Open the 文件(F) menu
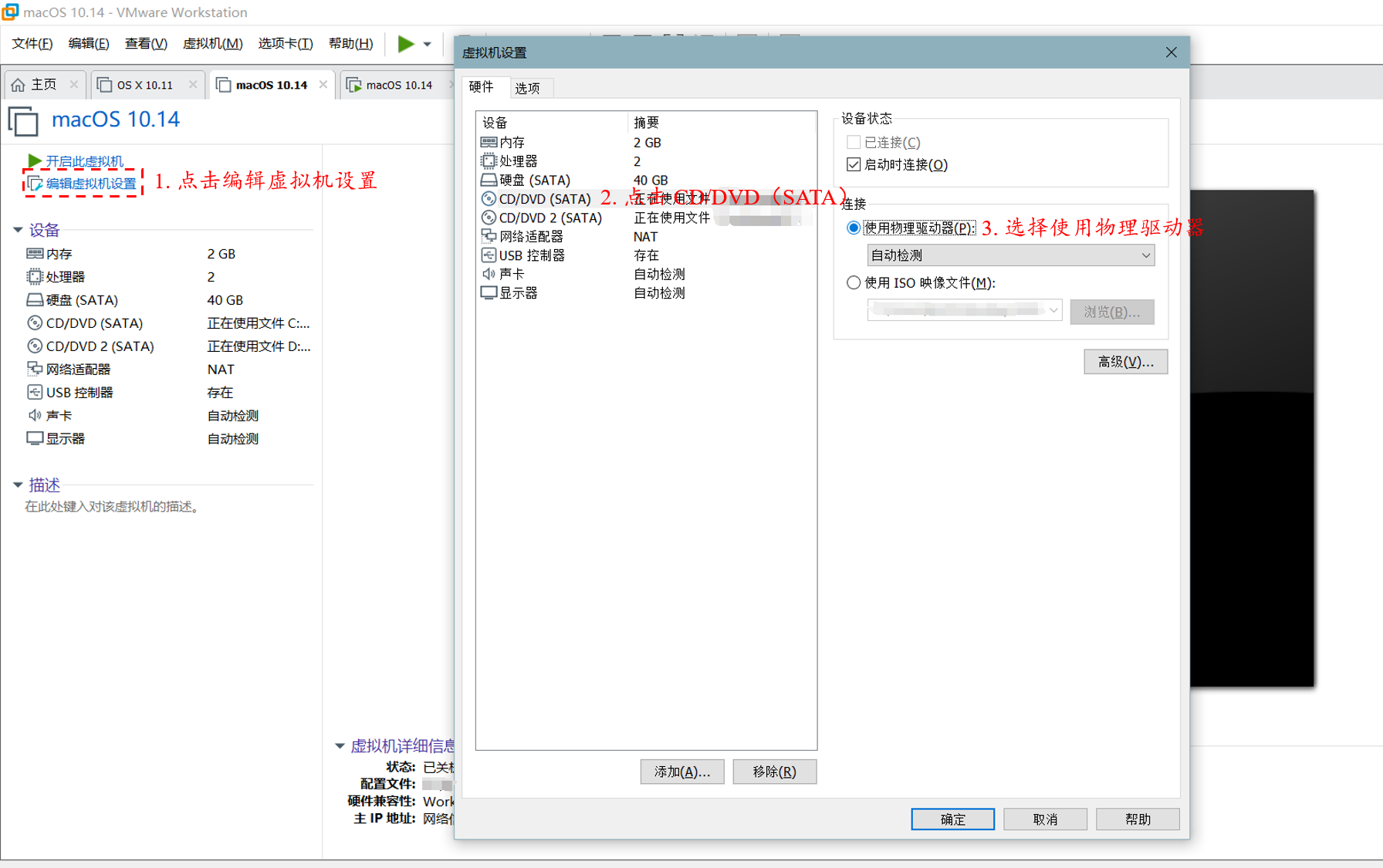The width and height of the screenshot is (1383, 868). coord(32,44)
